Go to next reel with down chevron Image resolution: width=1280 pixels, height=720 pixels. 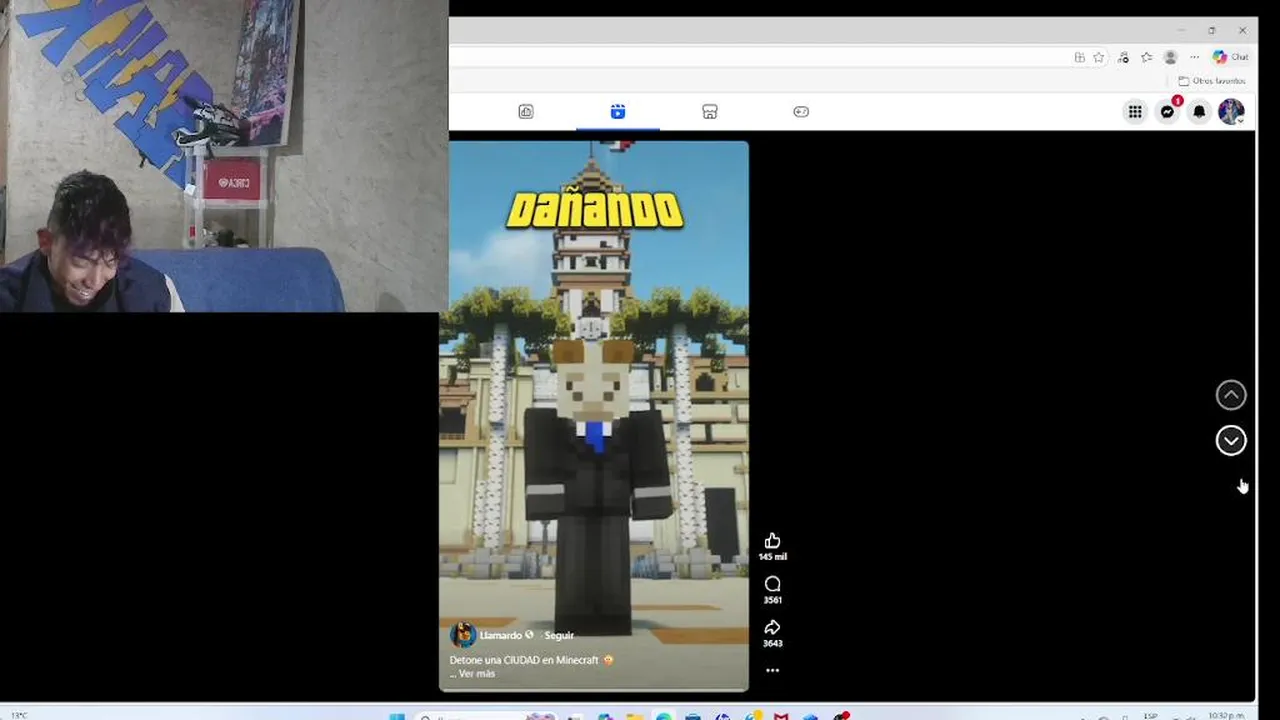[x=1231, y=441]
